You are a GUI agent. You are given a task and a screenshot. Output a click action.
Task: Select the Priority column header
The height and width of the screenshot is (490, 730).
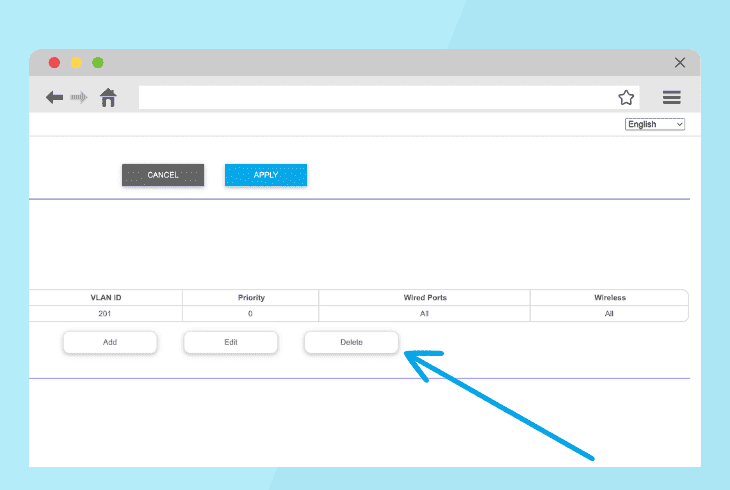(x=251, y=298)
